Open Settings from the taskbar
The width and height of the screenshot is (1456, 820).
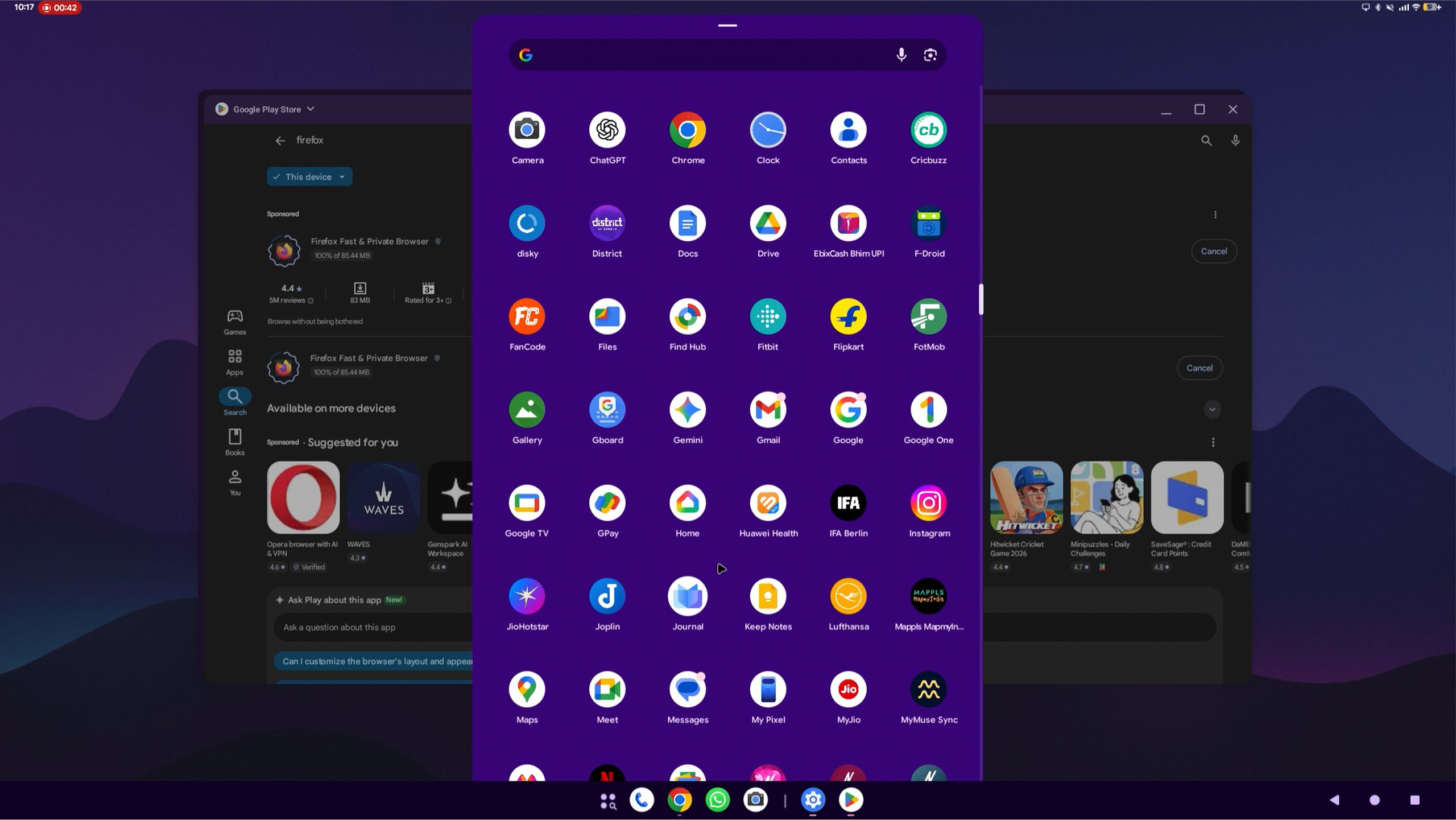pyautogui.click(x=813, y=800)
